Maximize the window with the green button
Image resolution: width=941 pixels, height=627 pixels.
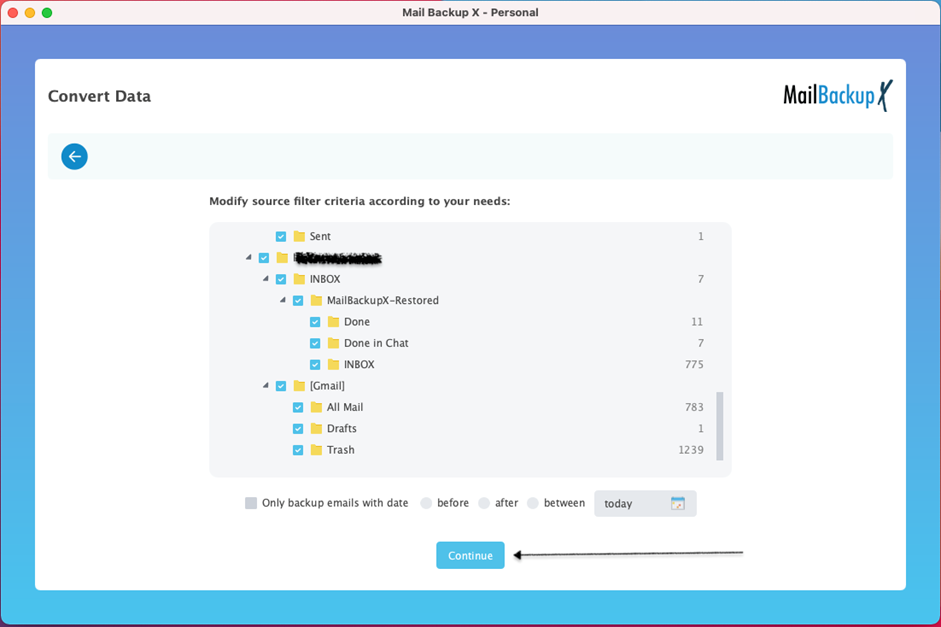click(47, 13)
